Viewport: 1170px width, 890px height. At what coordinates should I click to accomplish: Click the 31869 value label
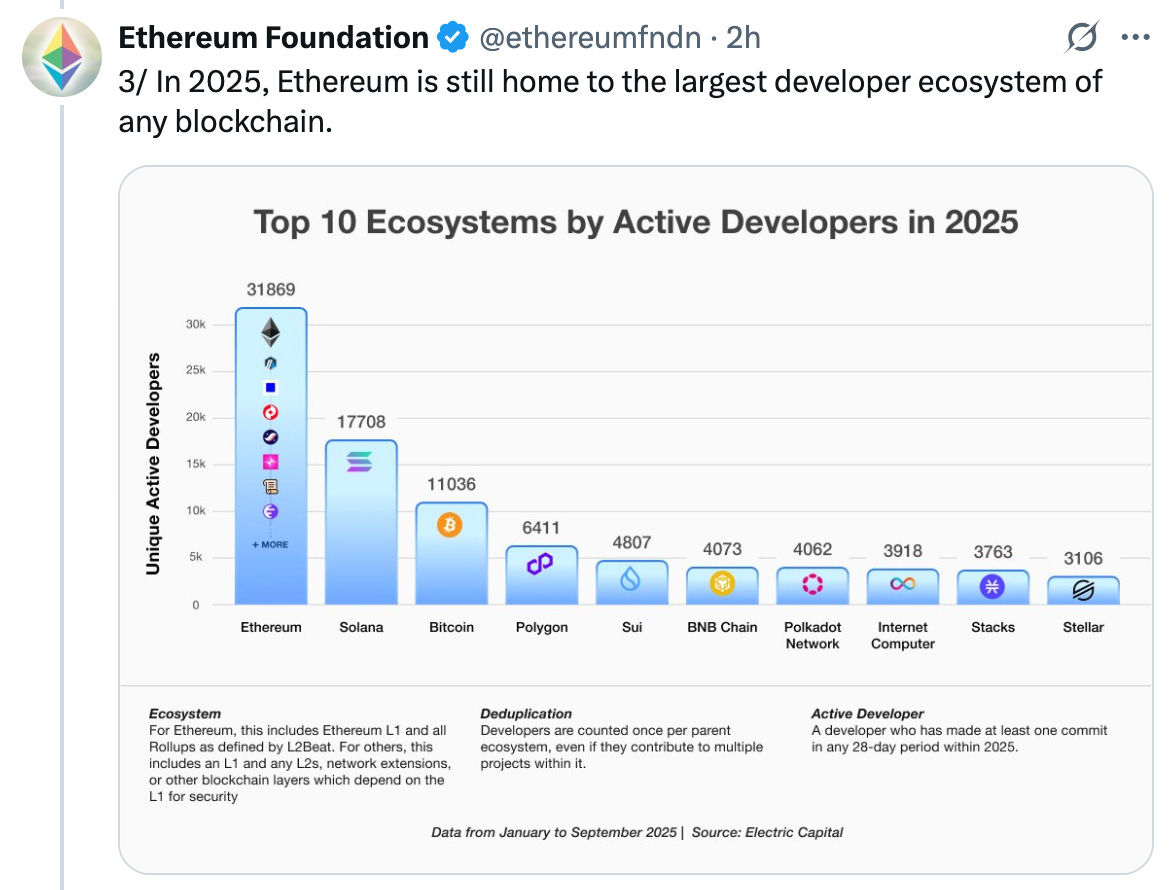(x=271, y=289)
